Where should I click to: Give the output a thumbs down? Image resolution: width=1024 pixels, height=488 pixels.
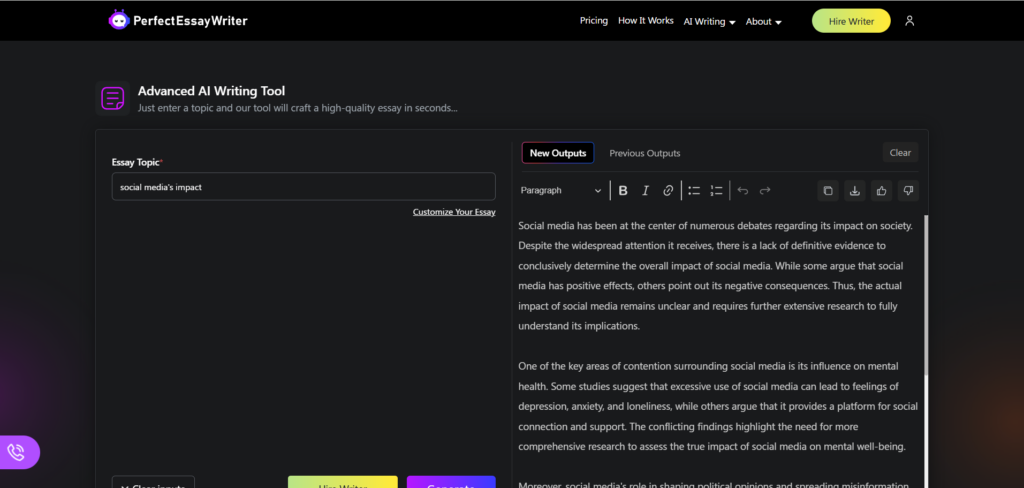click(x=908, y=190)
